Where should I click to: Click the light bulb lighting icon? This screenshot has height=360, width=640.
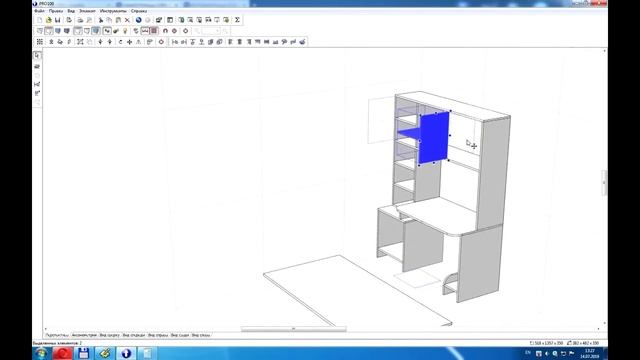click(125, 31)
